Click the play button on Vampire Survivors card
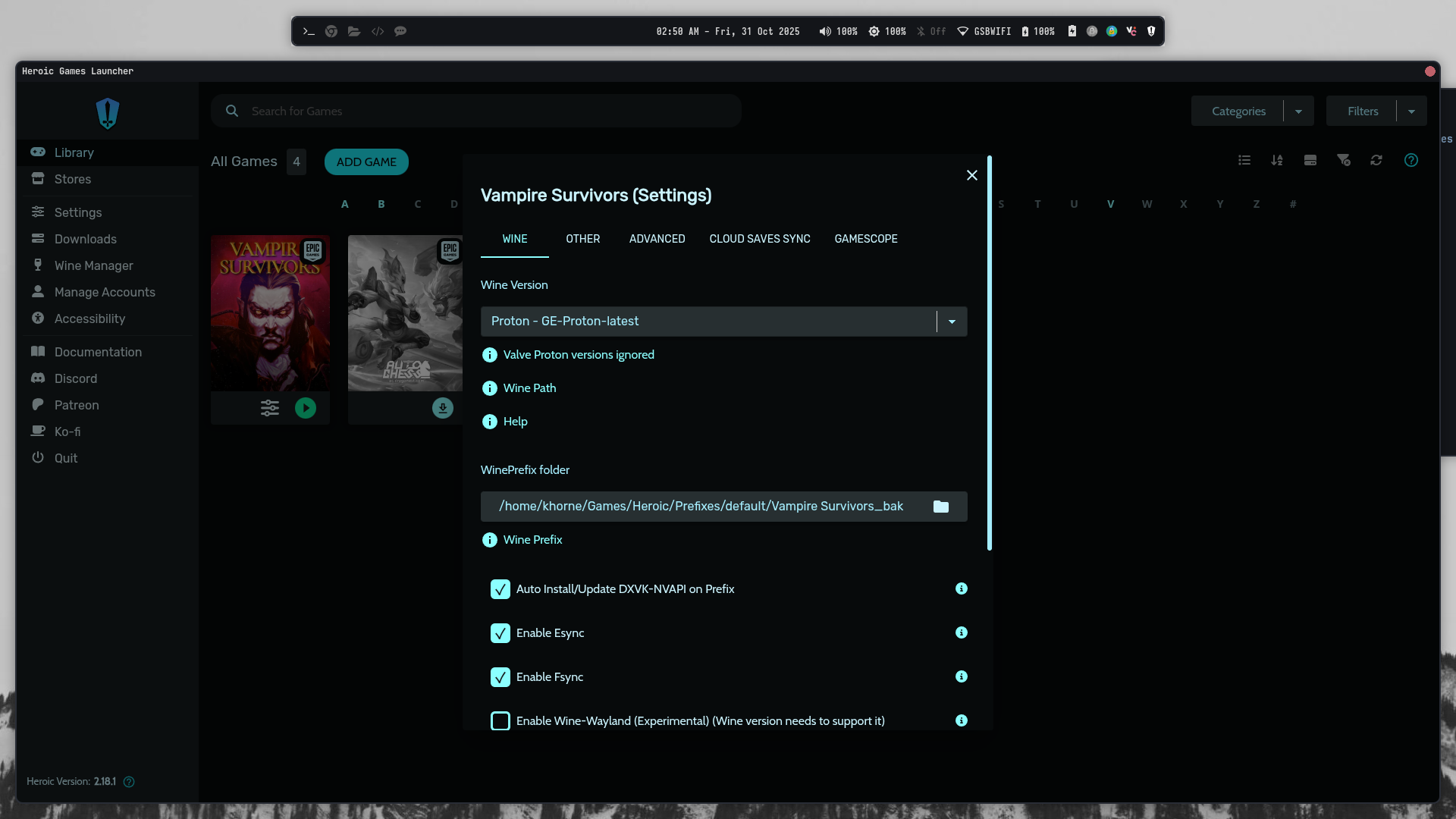The height and width of the screenshot is (819, 1456). [x=306, y=408]
